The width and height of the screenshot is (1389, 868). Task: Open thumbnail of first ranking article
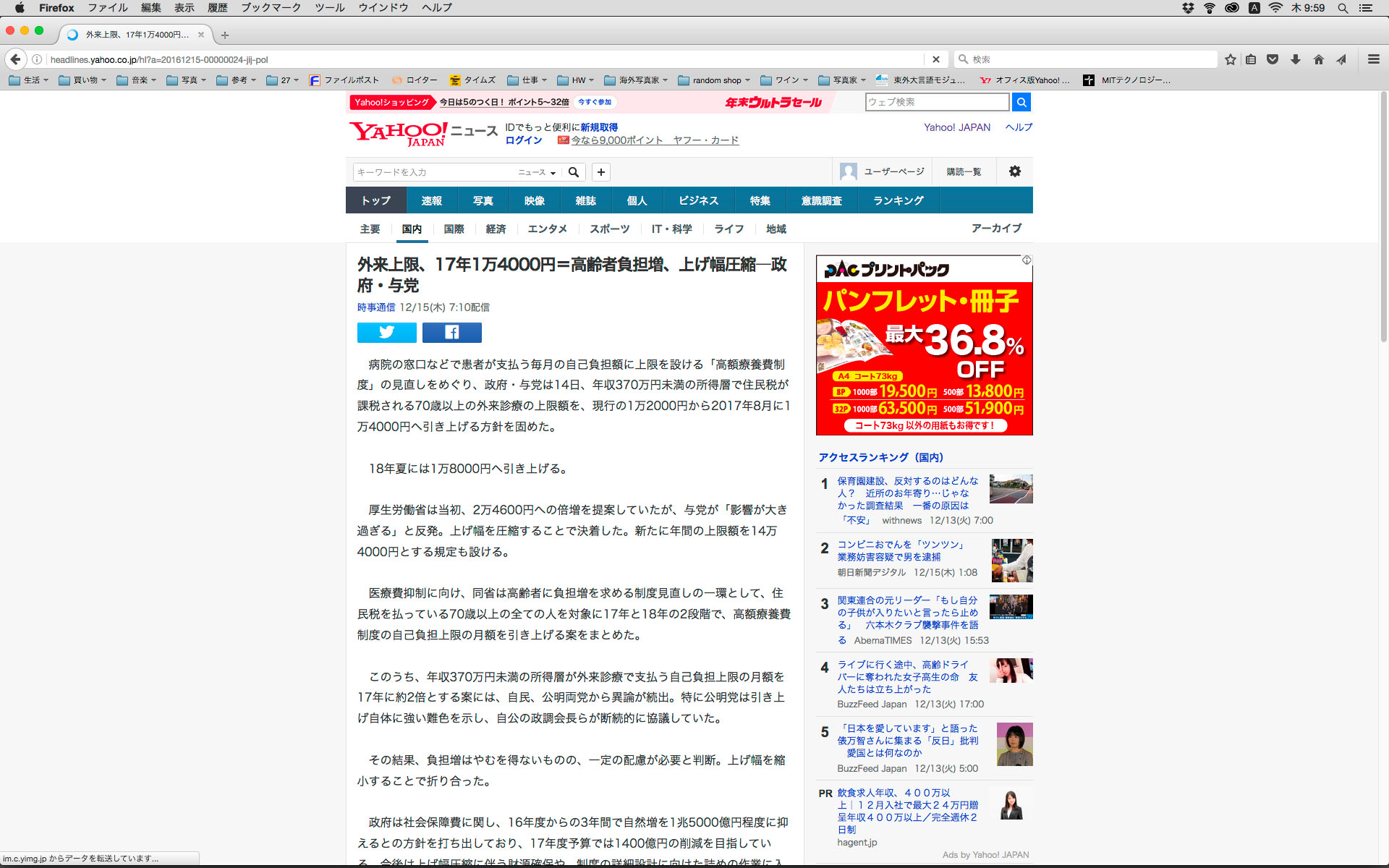click(x=1011, y=489)
